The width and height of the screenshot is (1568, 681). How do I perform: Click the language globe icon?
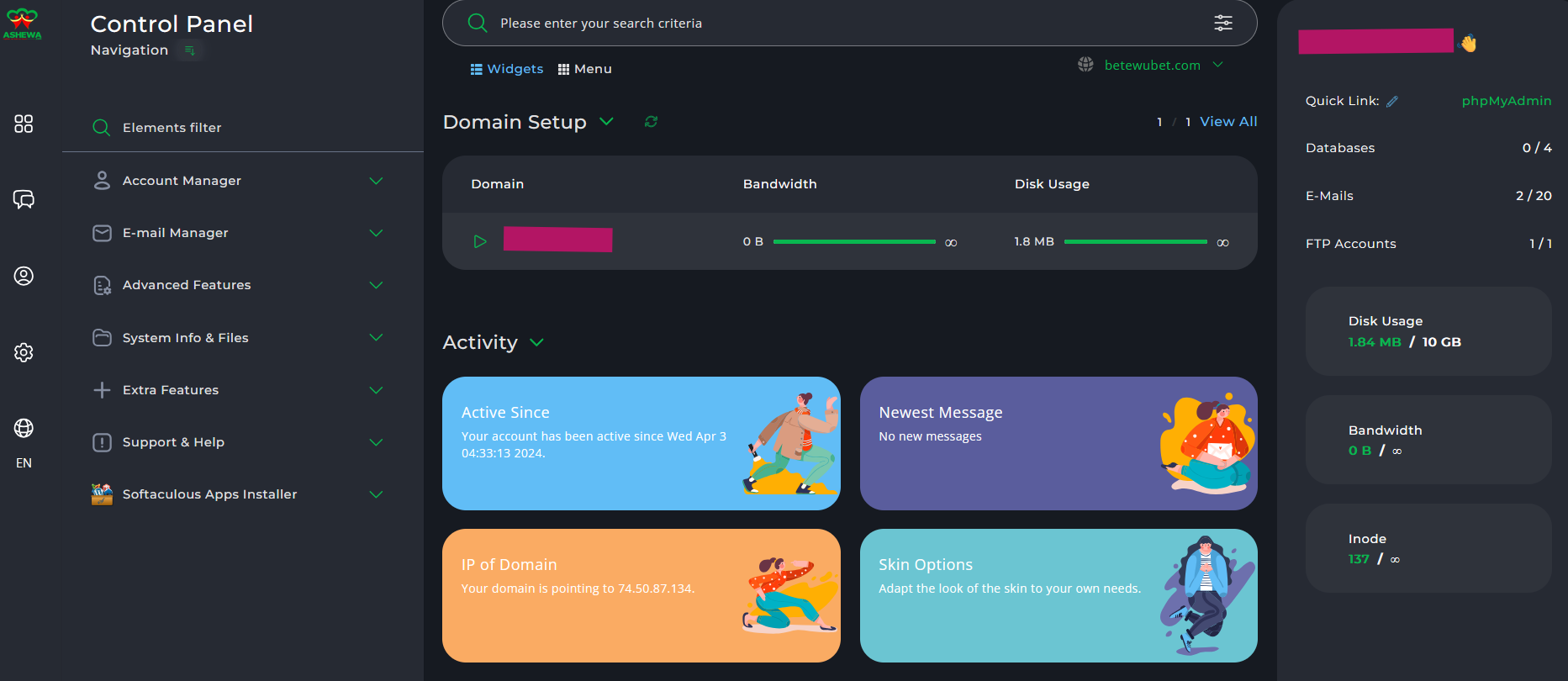pos(24,428)
